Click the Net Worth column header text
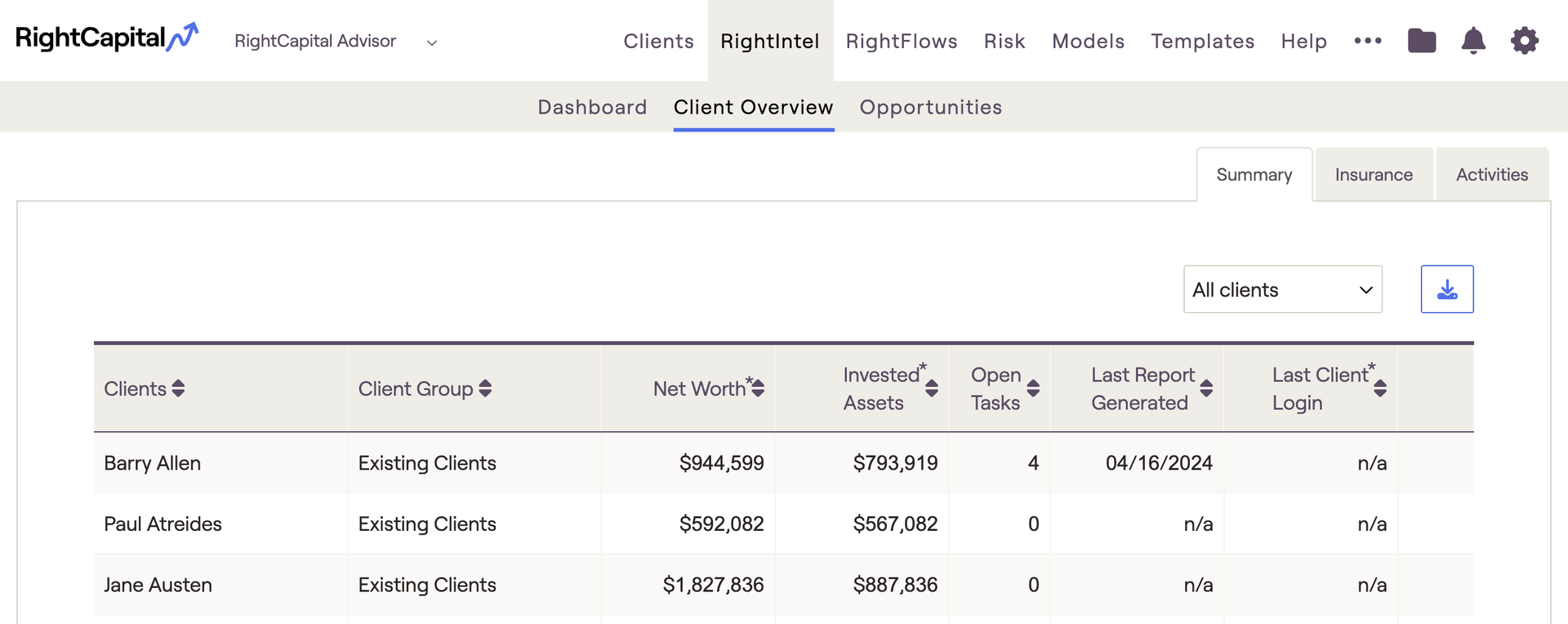Image resolution: width=1568 pixels, height=624 pixels. pos(700,389)
